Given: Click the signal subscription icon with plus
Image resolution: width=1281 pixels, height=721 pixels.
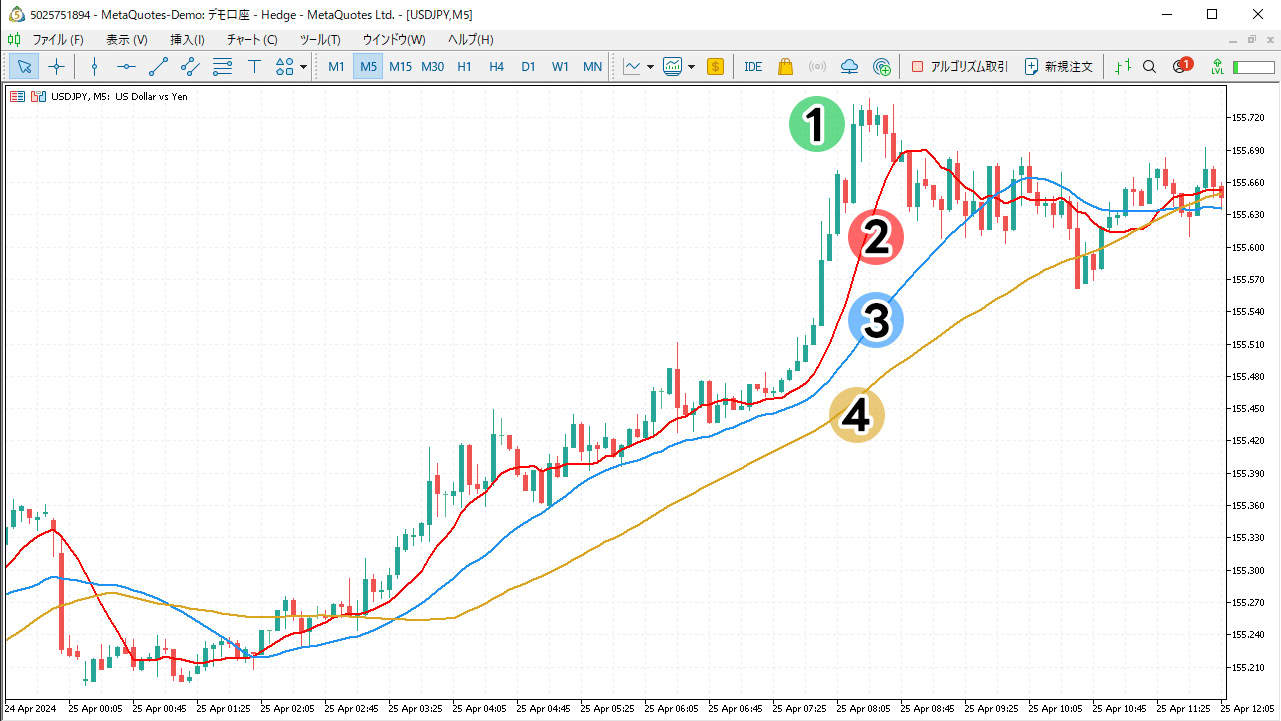Looking at the screenshot, I should pyautogui.click(x=881, y=67).
